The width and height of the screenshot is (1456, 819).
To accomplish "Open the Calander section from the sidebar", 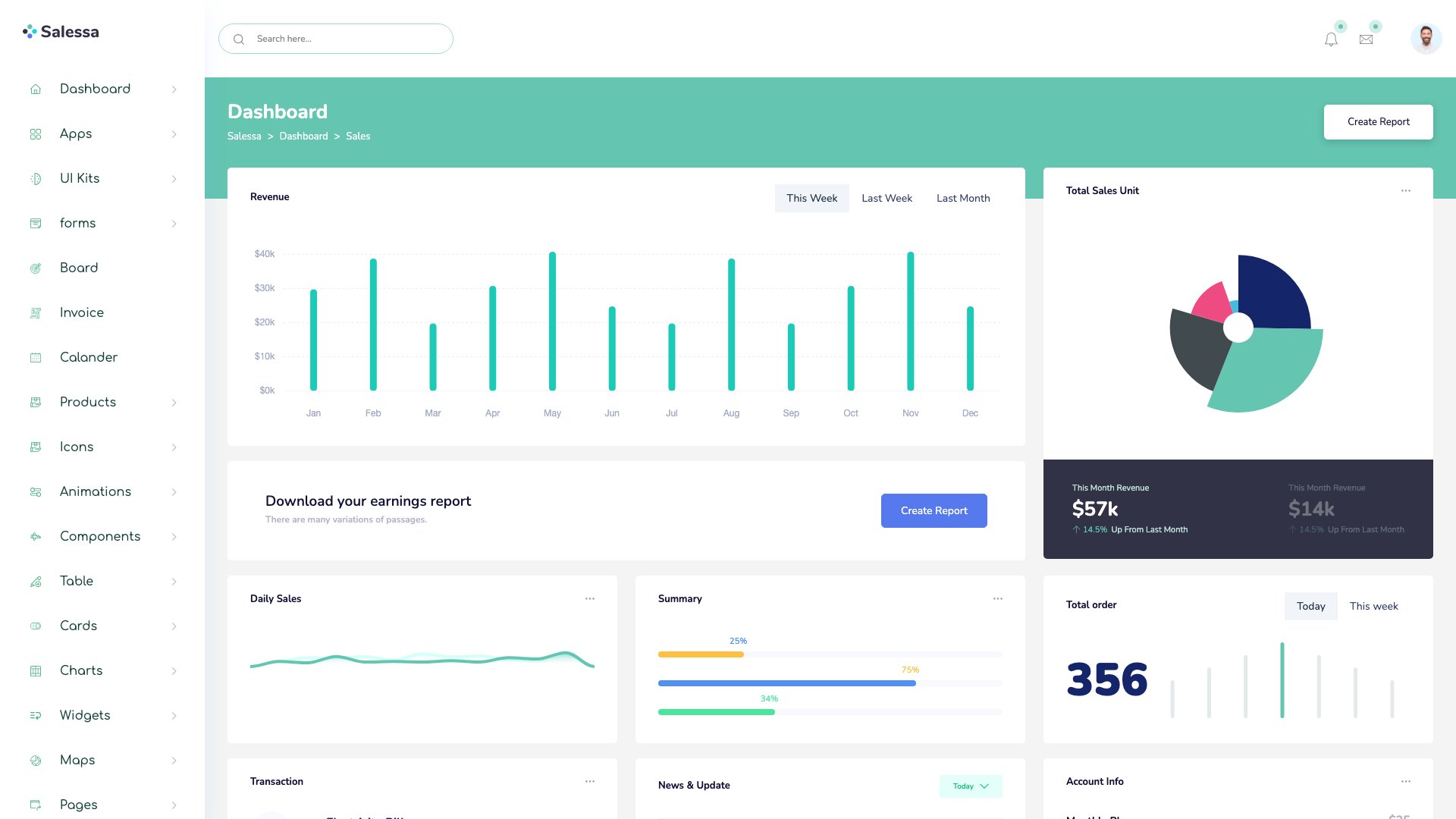I will 89,357.
